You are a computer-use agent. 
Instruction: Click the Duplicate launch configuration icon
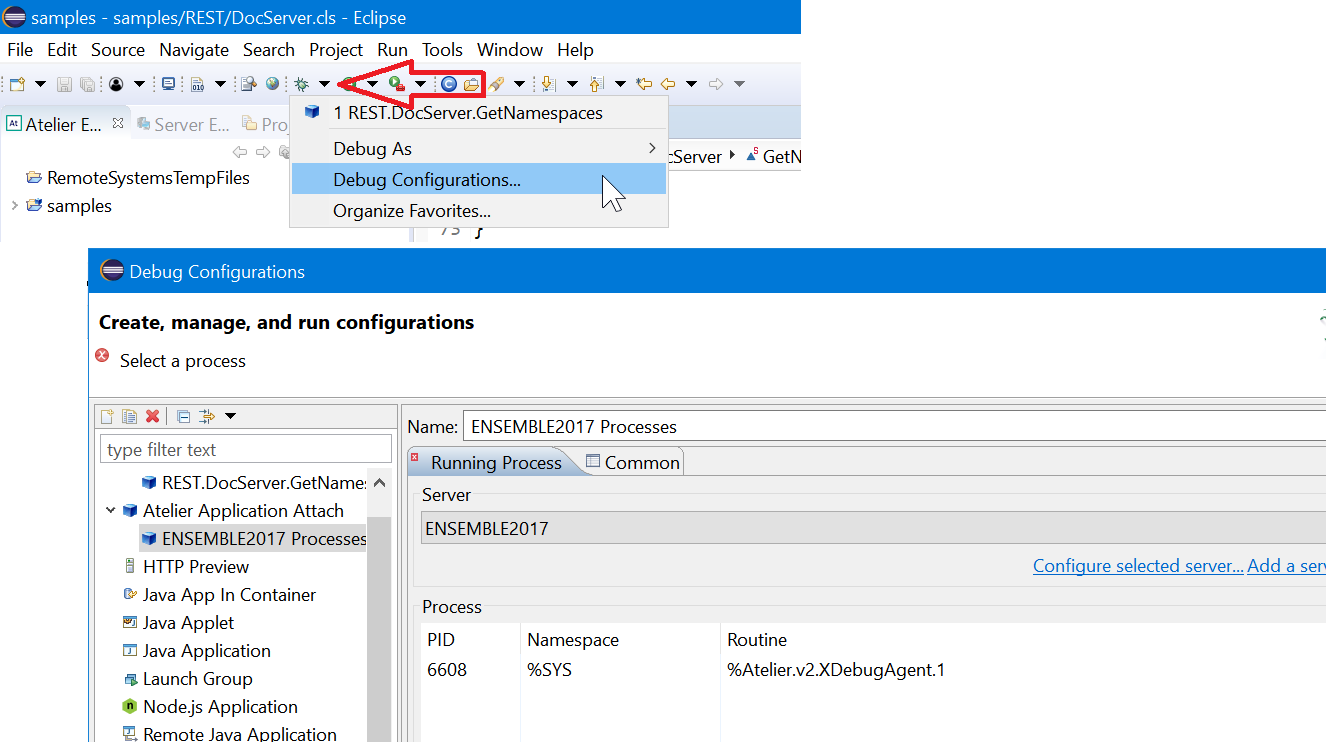(129, 416)
